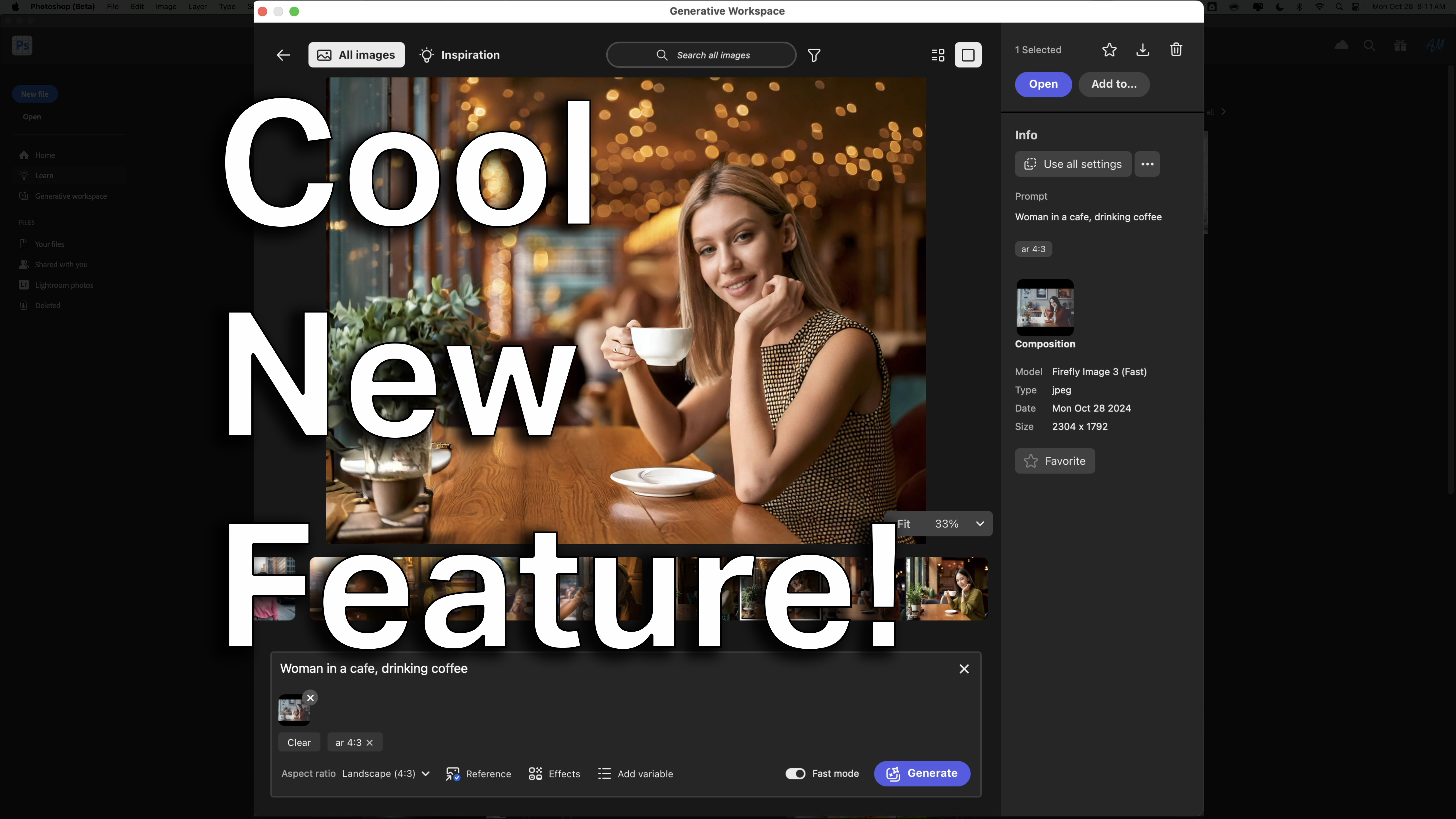
Task: Switch to grid view layout icon
Action: point(938,55)
